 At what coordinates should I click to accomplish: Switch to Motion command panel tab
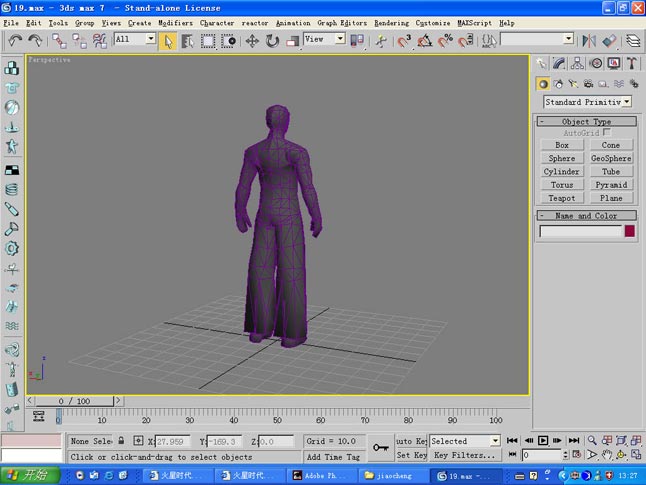coord(595,63)
